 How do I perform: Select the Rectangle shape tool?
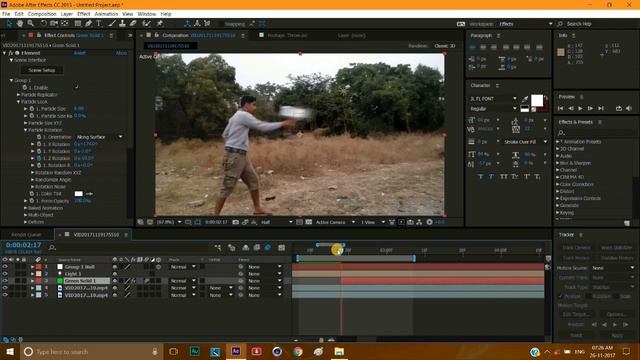[x=78, y=24]
